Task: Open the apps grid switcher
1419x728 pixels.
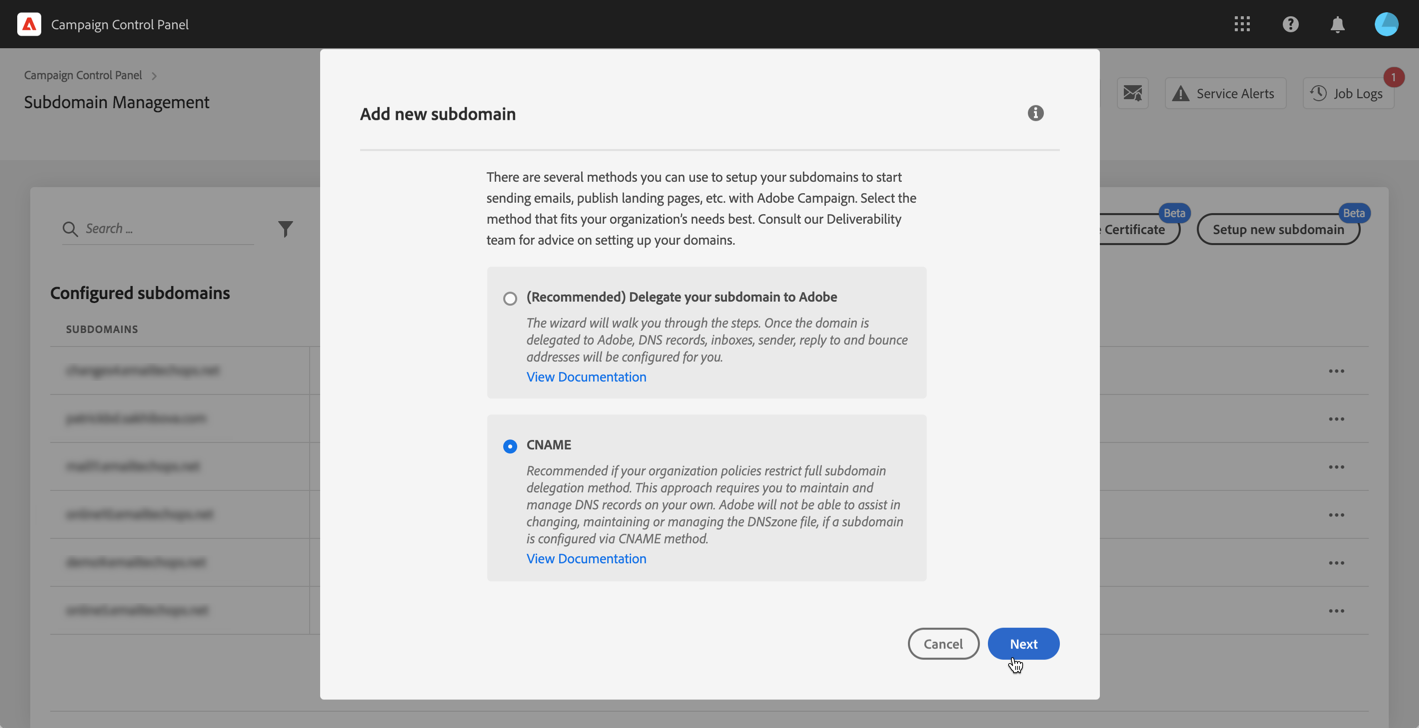Action: click(x=1242, y=24)
